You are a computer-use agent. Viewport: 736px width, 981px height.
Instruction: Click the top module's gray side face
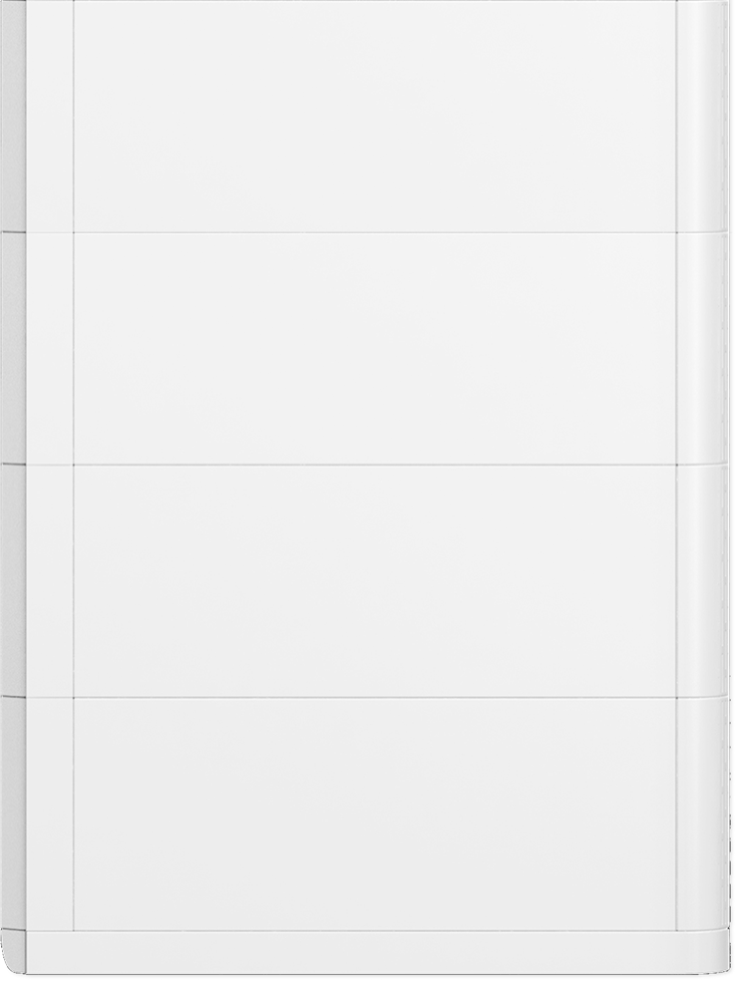click(x=13, y=116)
